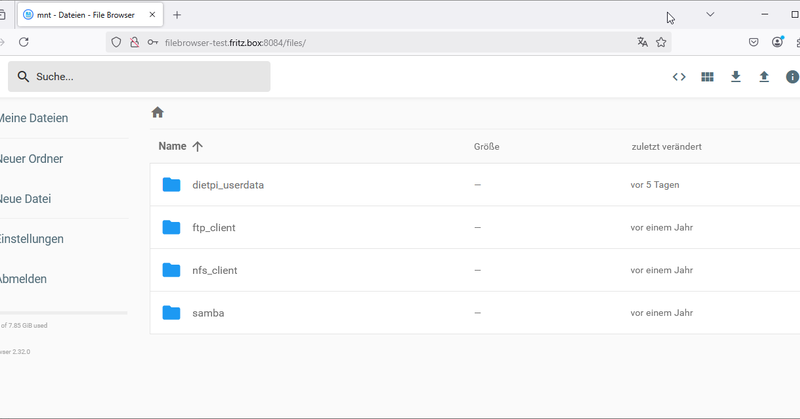Bookmark this page with the star
The image size is (800, 419).
[661, 42]
